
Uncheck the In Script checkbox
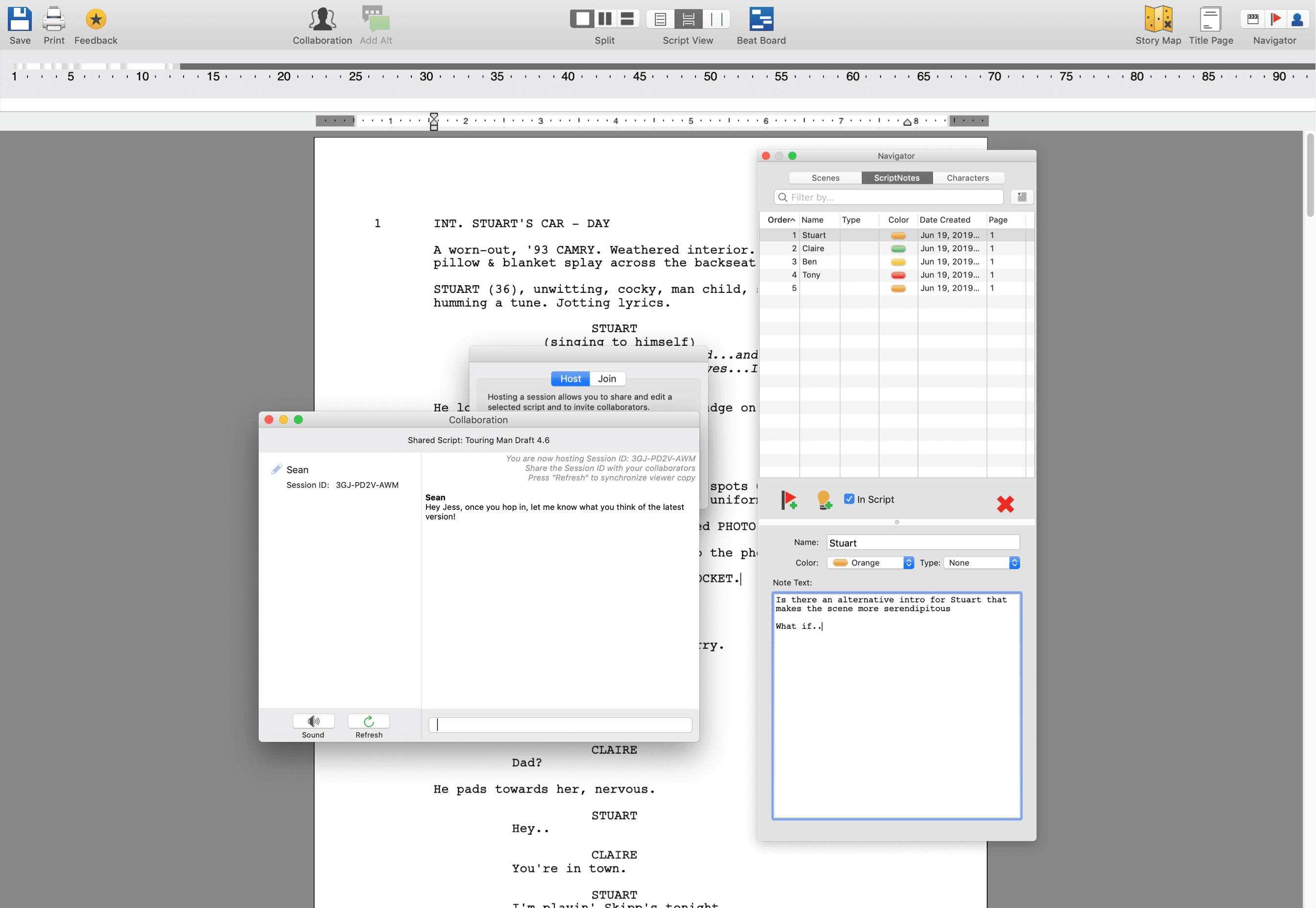pos(849,499)
